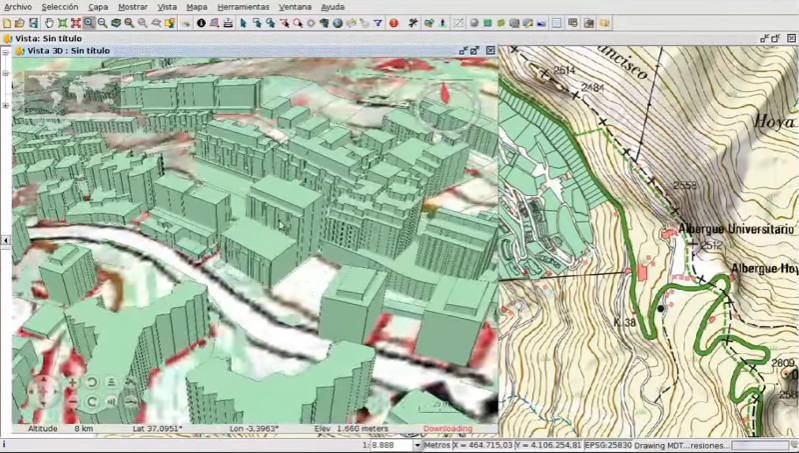The height and width of the screenshot is (453, 799).
Task: Select the Zoom out magnifier tool
Action: pos(103,22)
